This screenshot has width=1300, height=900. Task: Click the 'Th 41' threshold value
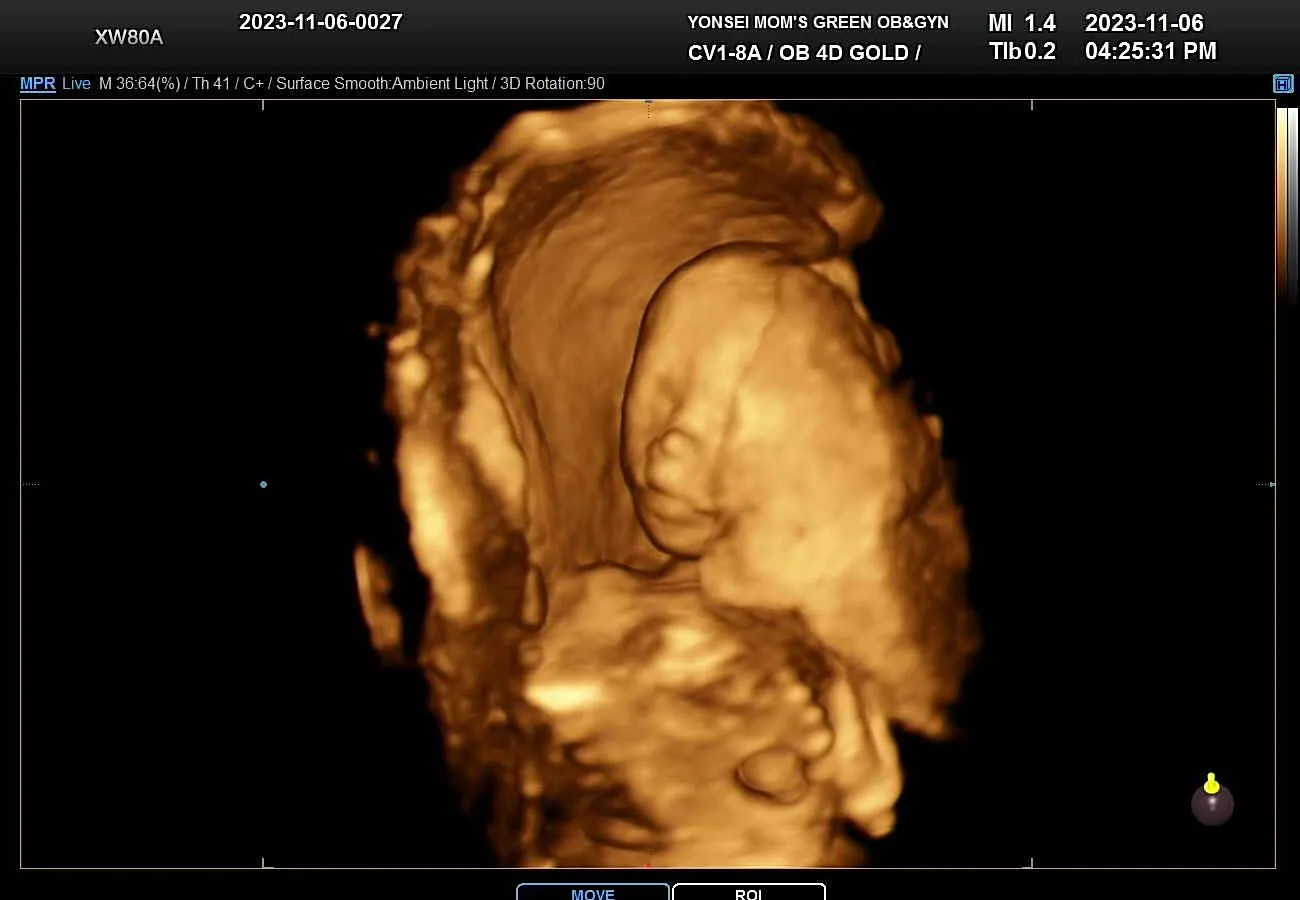click(x=211, y=84)
